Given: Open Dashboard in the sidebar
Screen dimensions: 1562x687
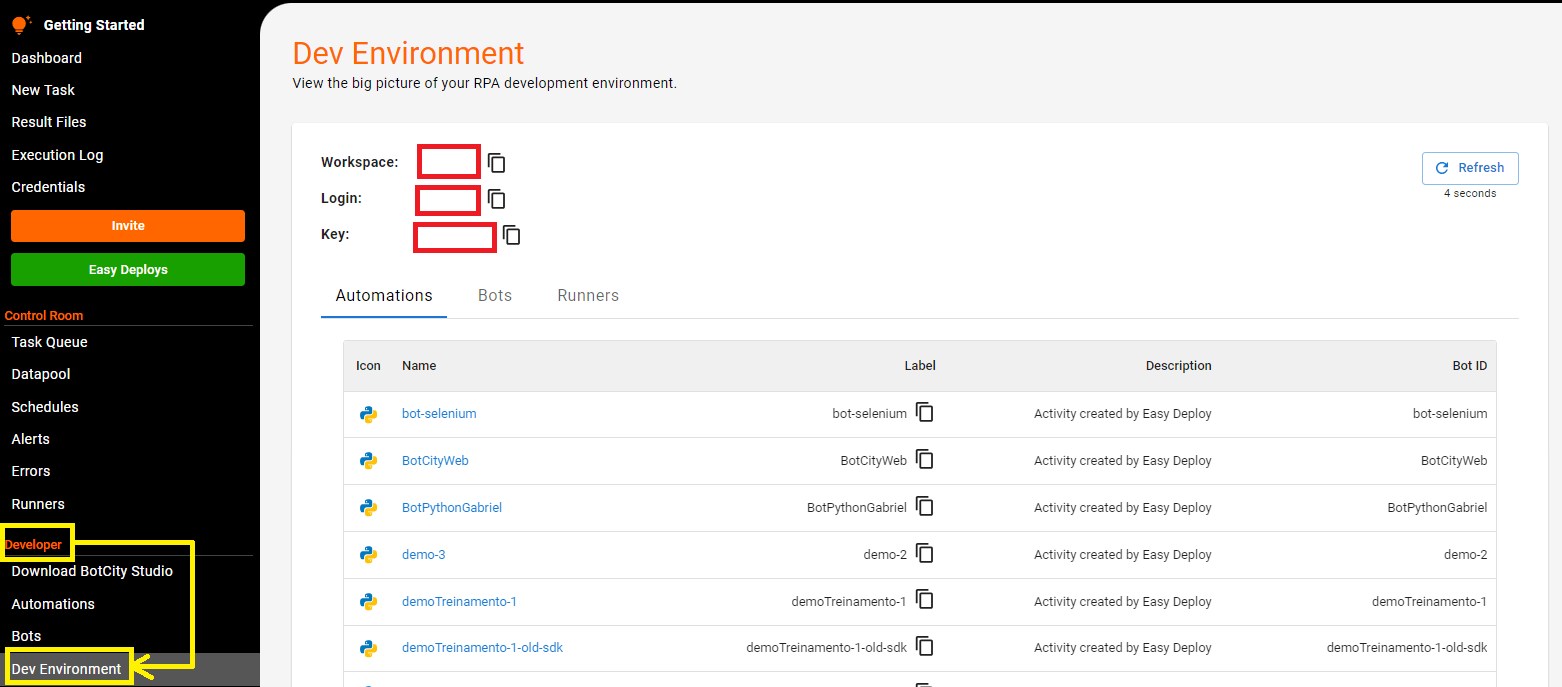Looking at the screenshot, I should (47, 58).
